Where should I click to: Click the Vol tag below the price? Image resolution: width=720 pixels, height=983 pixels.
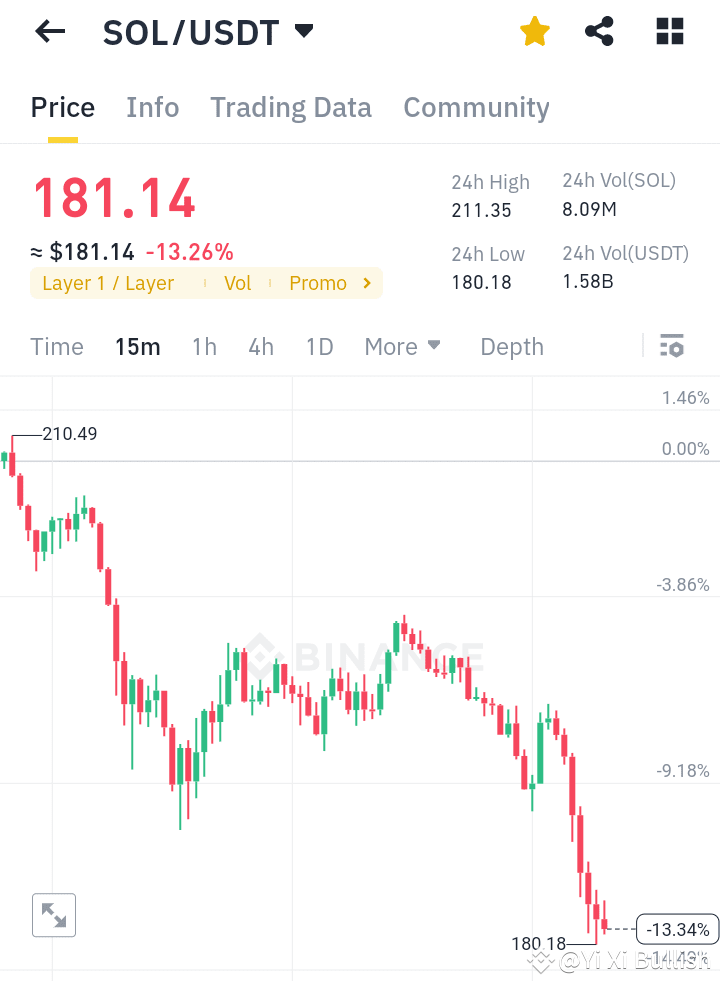237,283
